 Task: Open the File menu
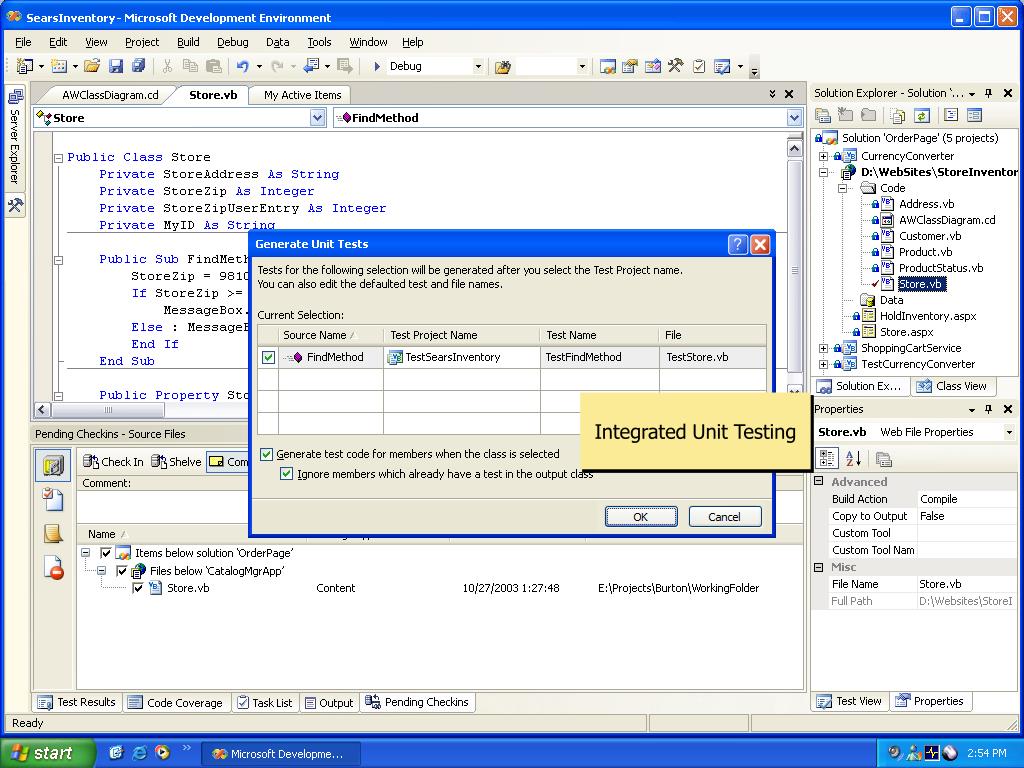coord(23,42)
